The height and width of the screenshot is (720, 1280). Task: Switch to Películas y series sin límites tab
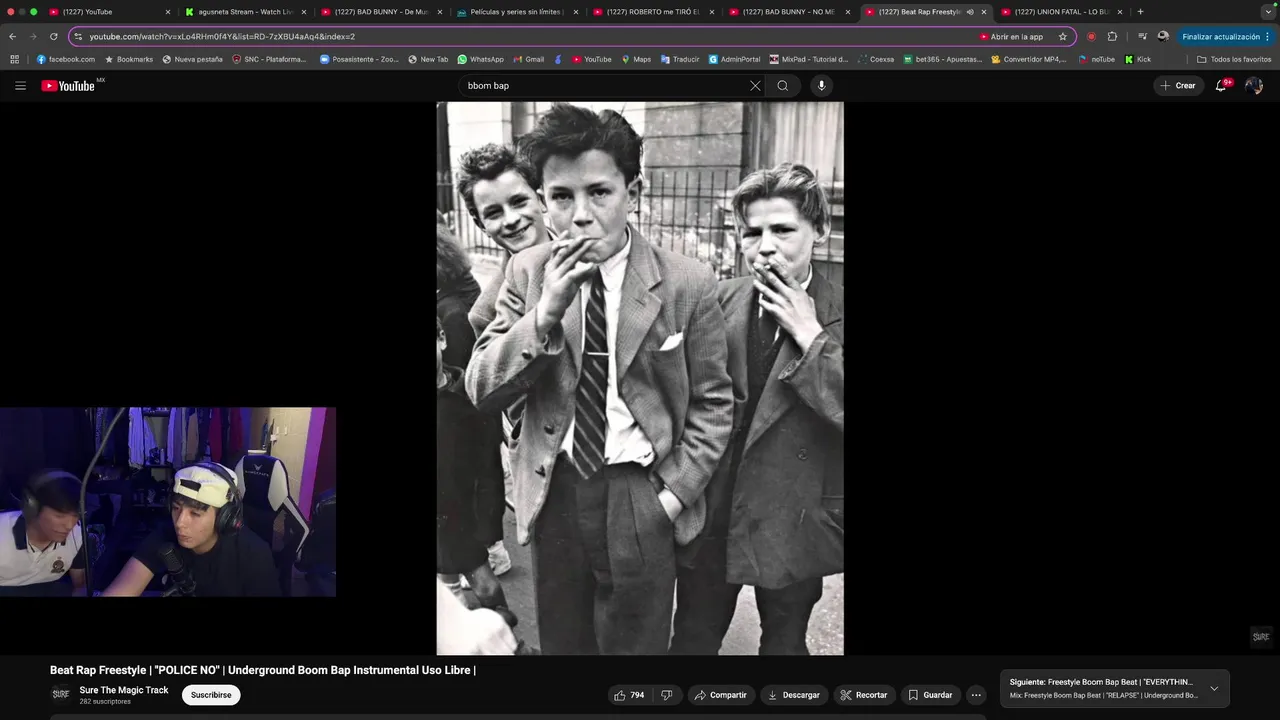(517, 12)
